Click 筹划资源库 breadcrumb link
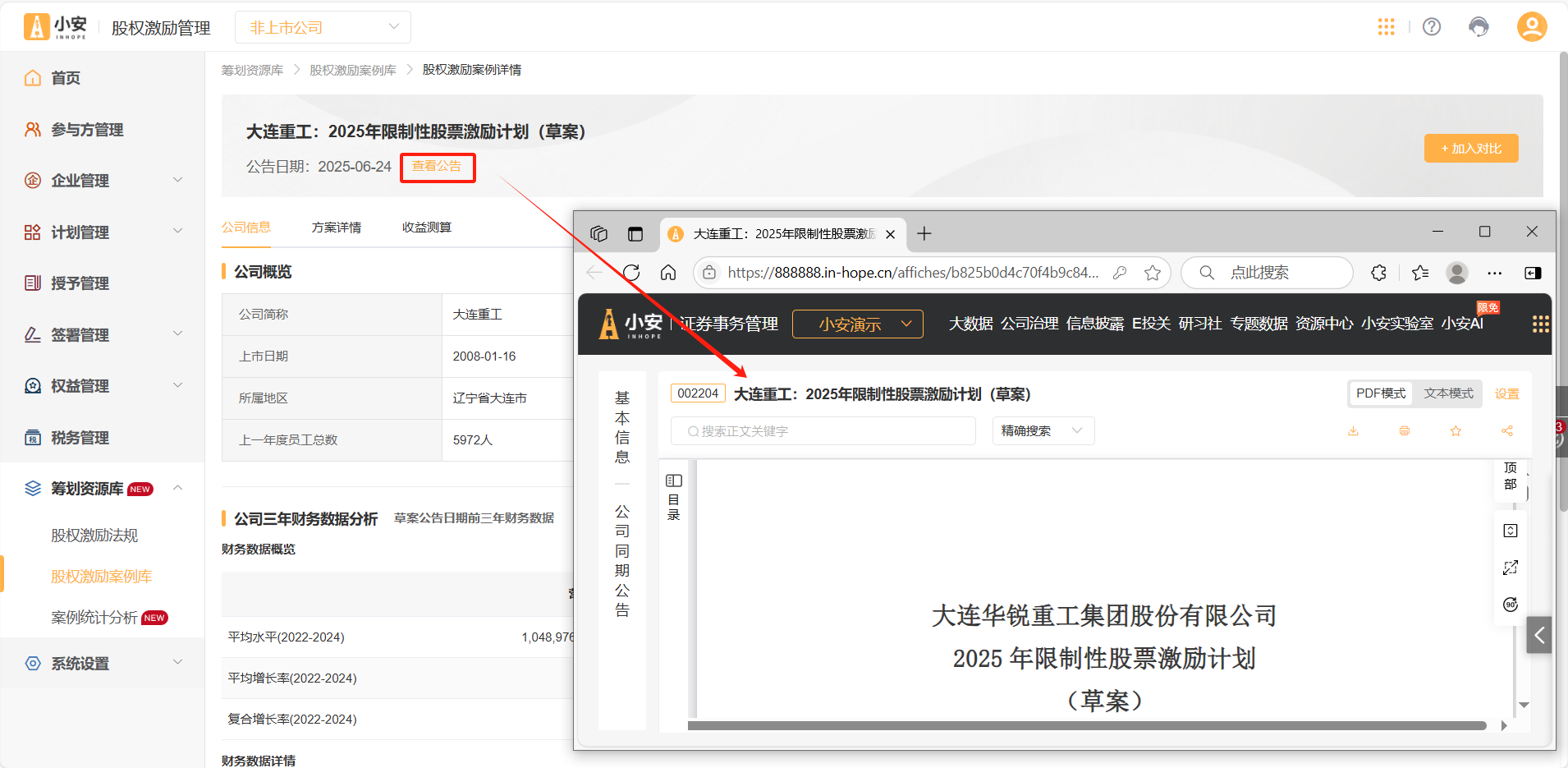Viewport: 1568px width, 768px height. coord(252,70)
